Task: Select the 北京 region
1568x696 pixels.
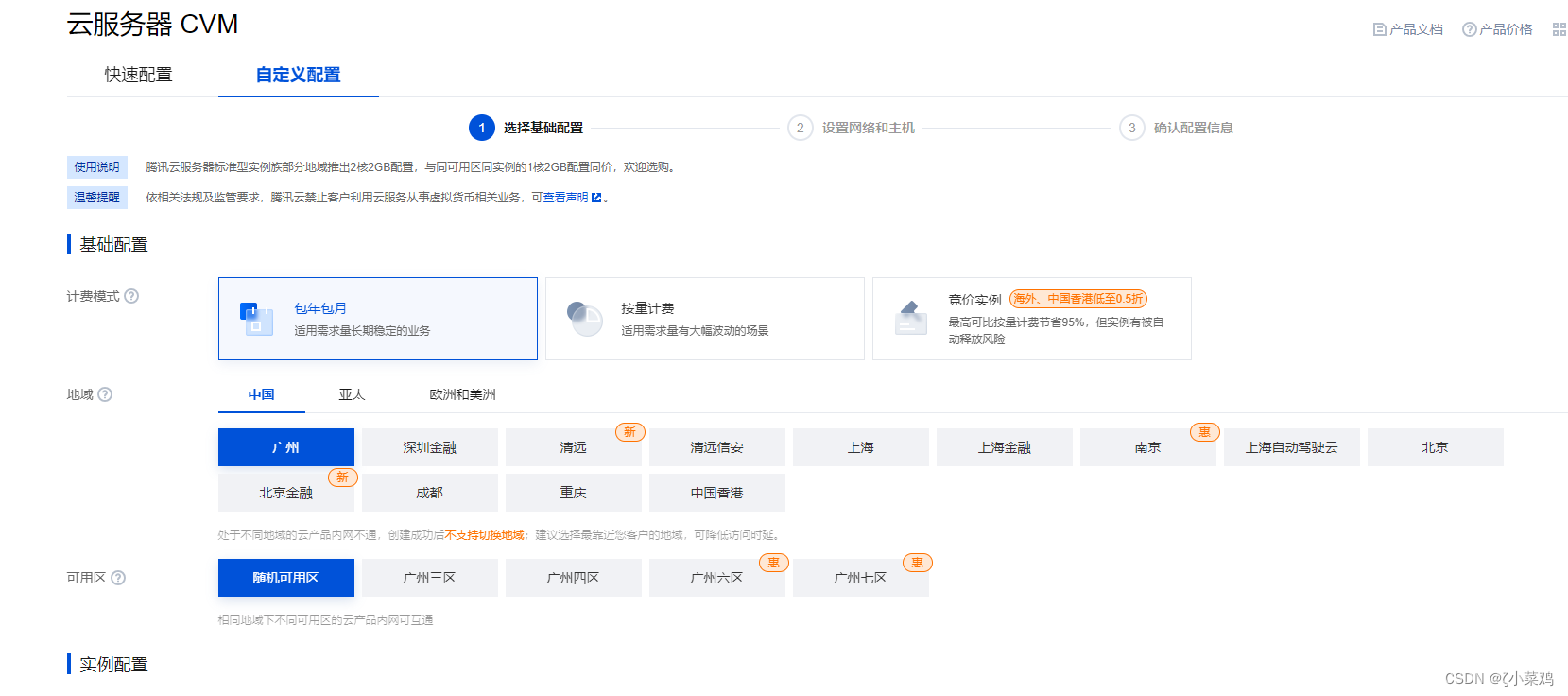Action: point(1436,447)
